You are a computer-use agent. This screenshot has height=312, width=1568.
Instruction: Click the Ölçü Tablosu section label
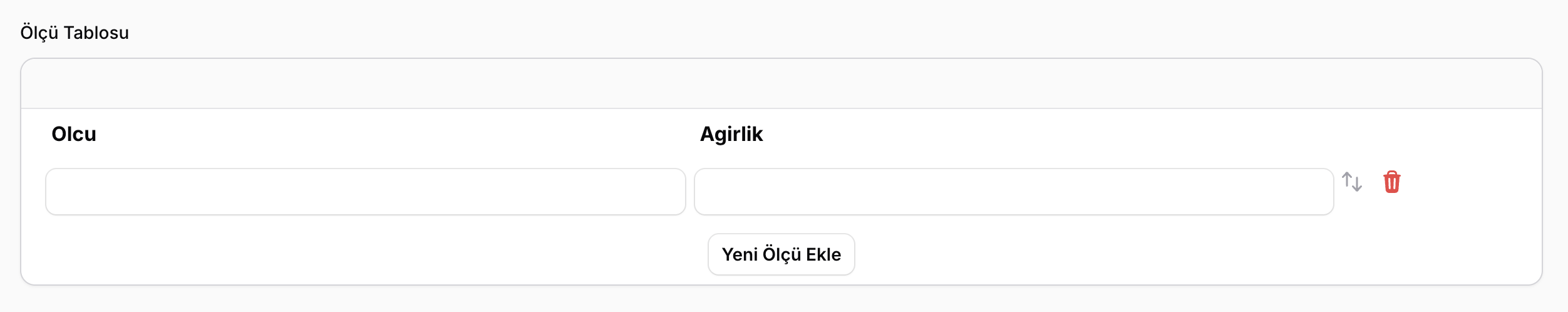coord(75,33)
